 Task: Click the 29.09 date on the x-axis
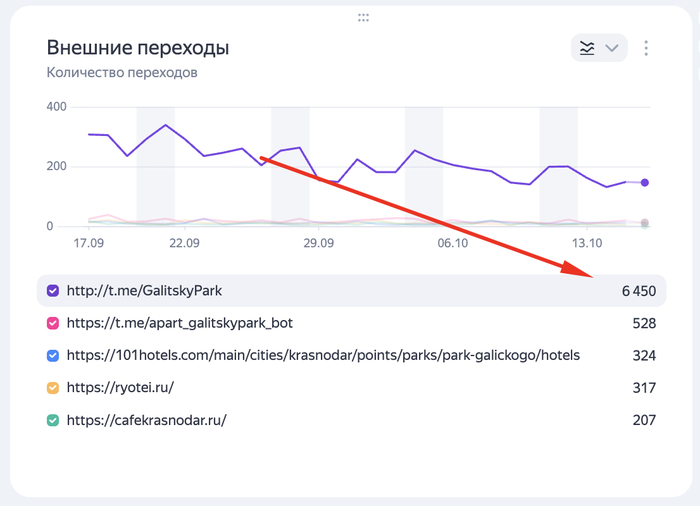pyautogui.click(x=317, y=243)
